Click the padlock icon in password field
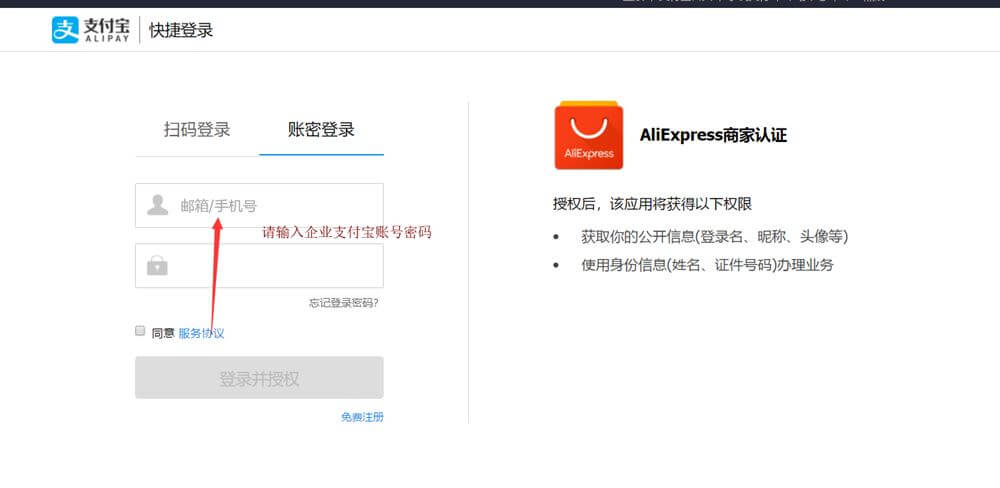The image size is (1000, 488). click(x=157, y=266)
